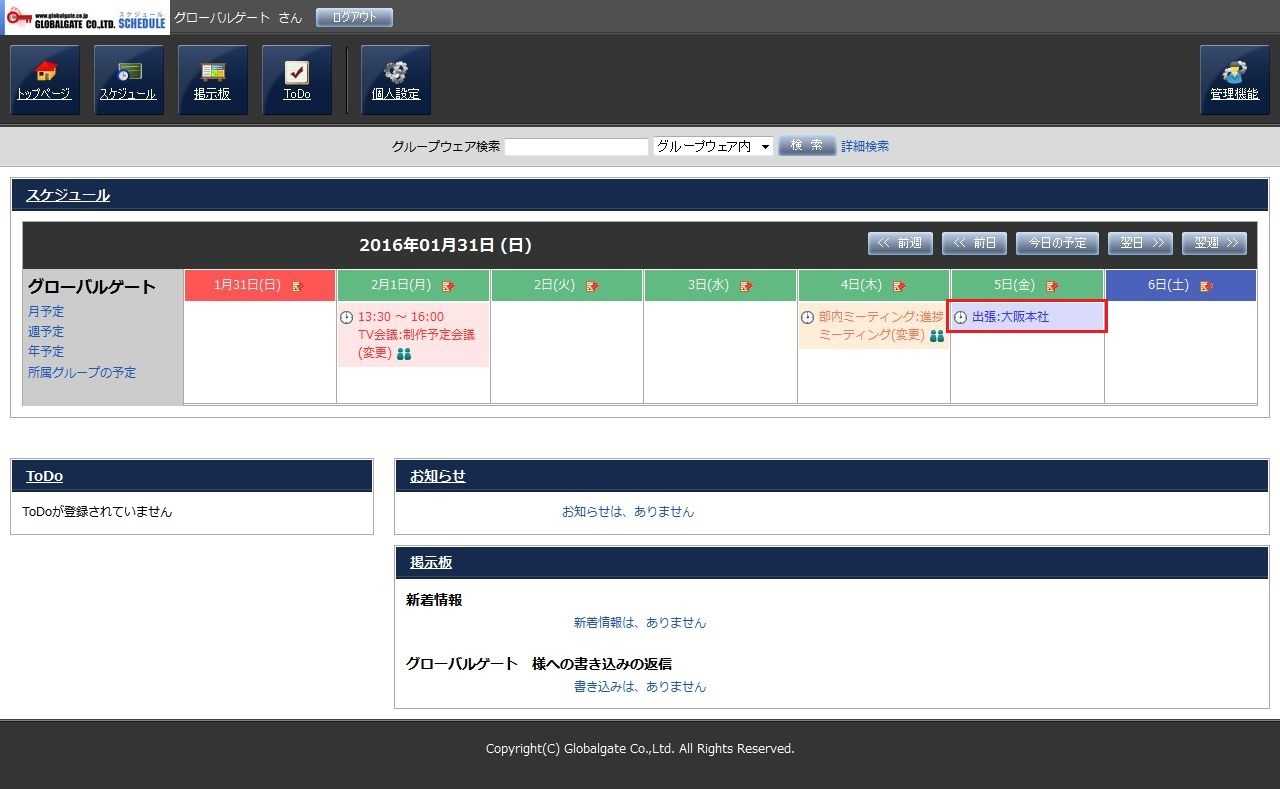Click the ログアウト button

click(354, 17)
